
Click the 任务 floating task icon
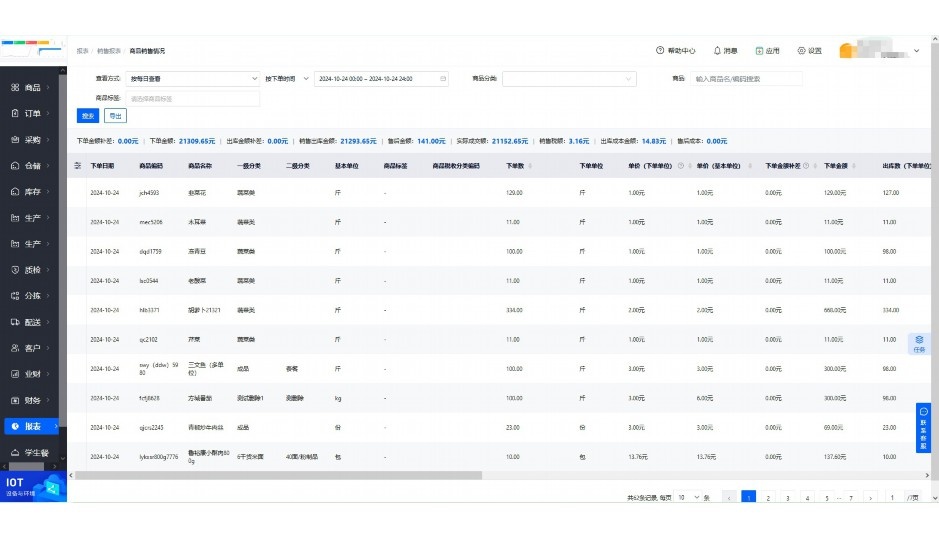pyautogui.click(x=919, y=344)
